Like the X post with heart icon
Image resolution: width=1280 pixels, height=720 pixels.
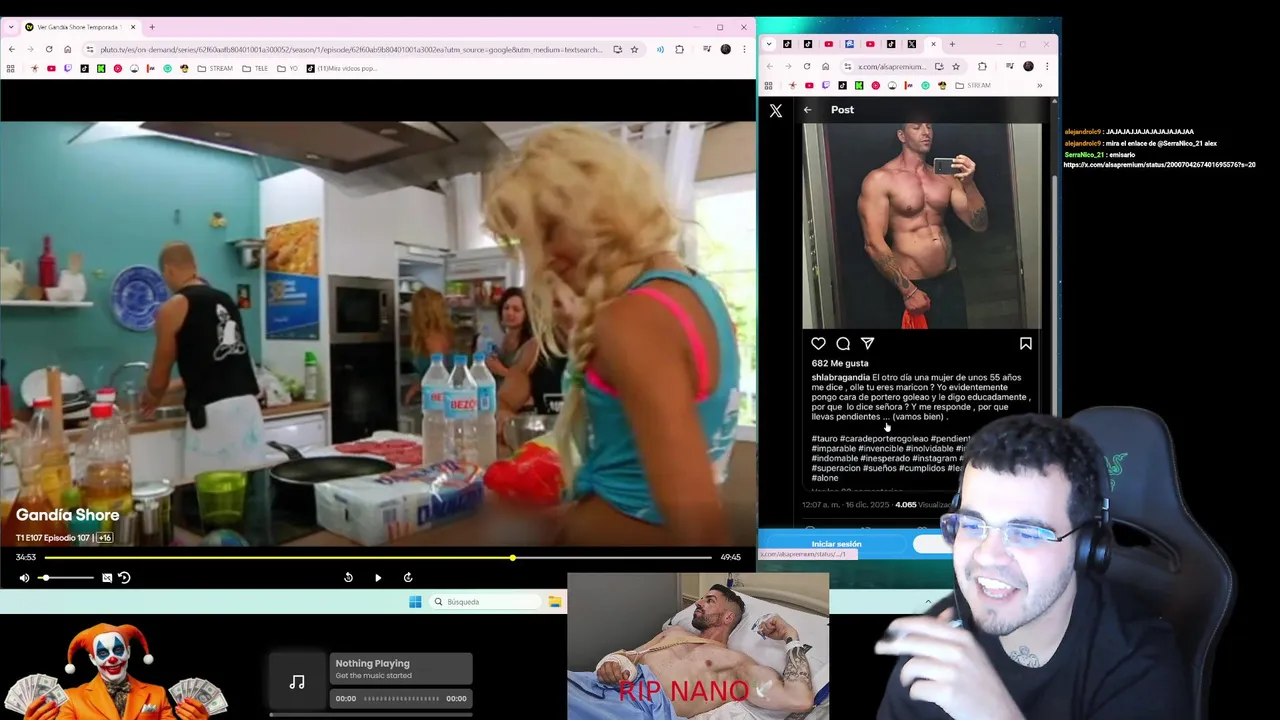(x=818, y=343)
